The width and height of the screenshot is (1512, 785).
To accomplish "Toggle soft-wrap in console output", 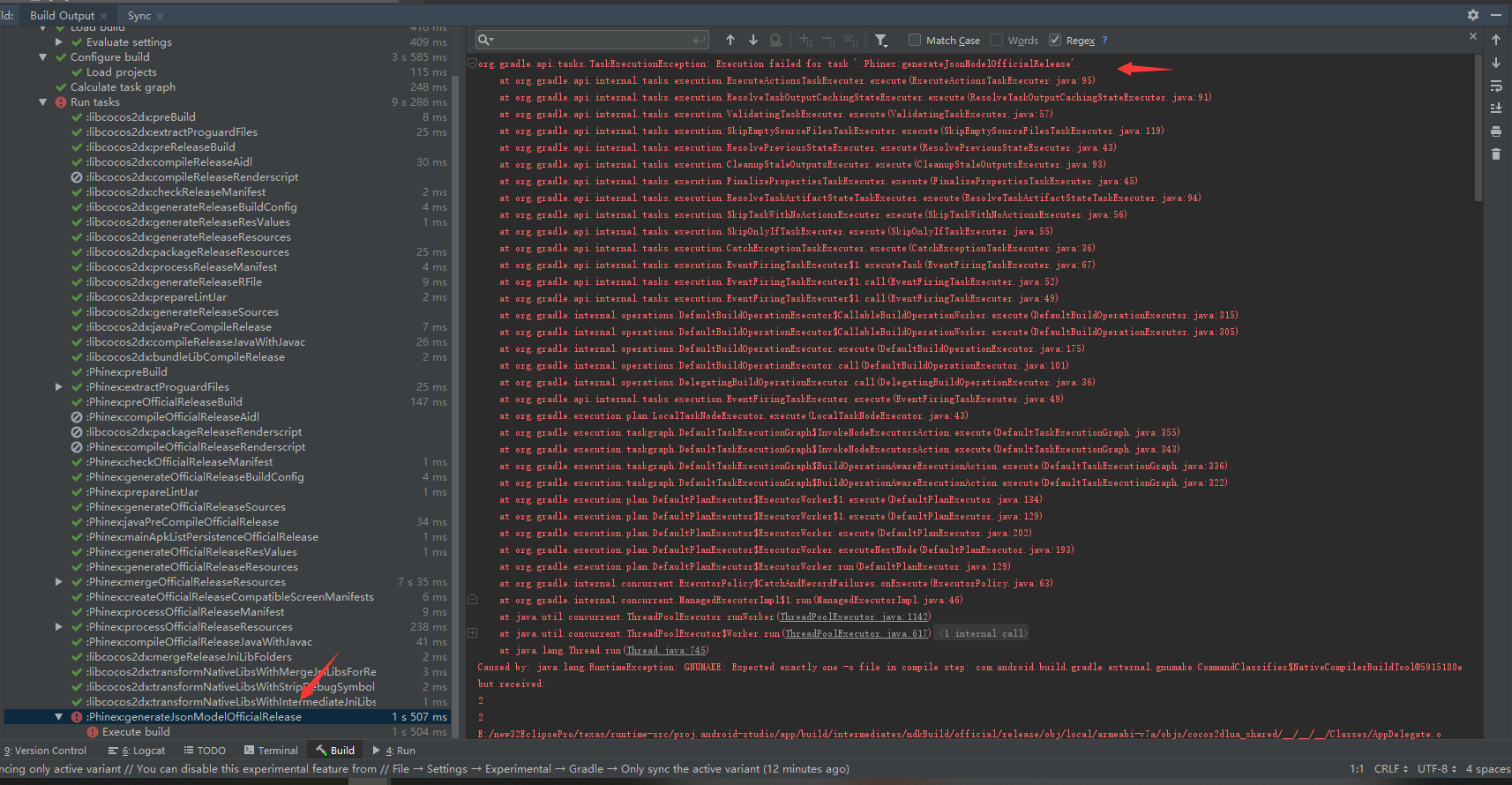I will (1496, 86).
